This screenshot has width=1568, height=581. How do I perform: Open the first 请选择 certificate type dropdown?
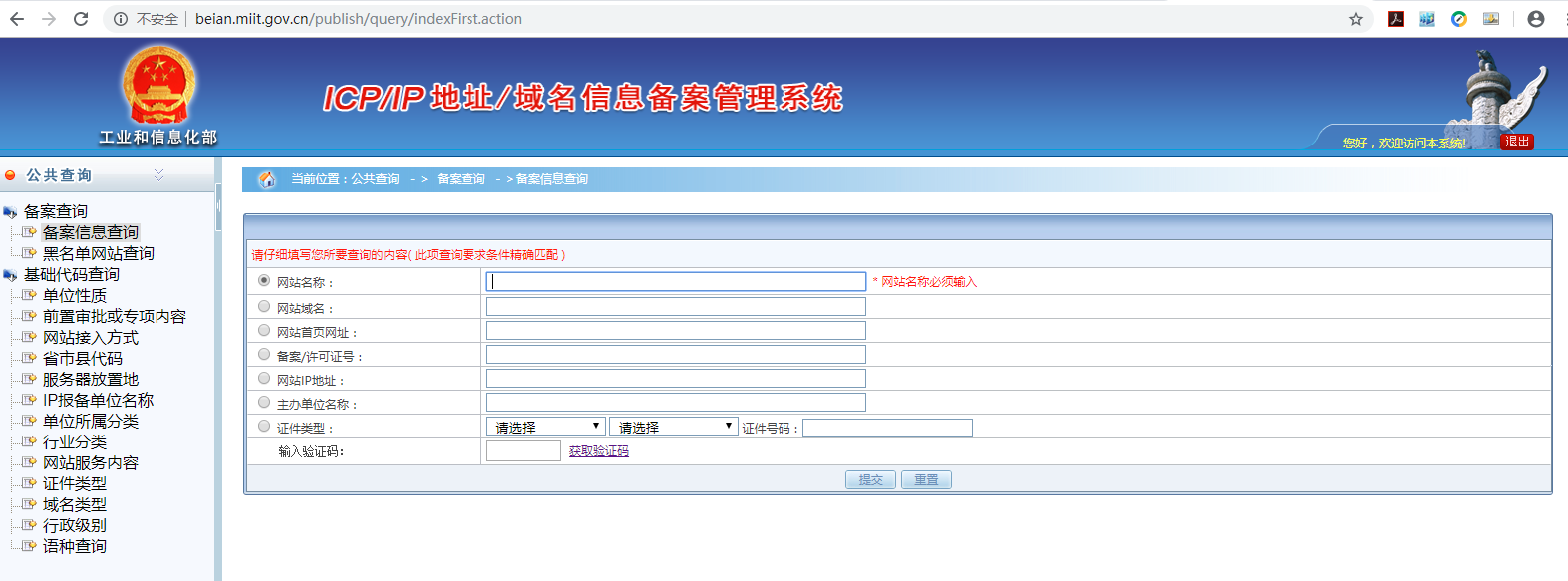coord(545,427)
